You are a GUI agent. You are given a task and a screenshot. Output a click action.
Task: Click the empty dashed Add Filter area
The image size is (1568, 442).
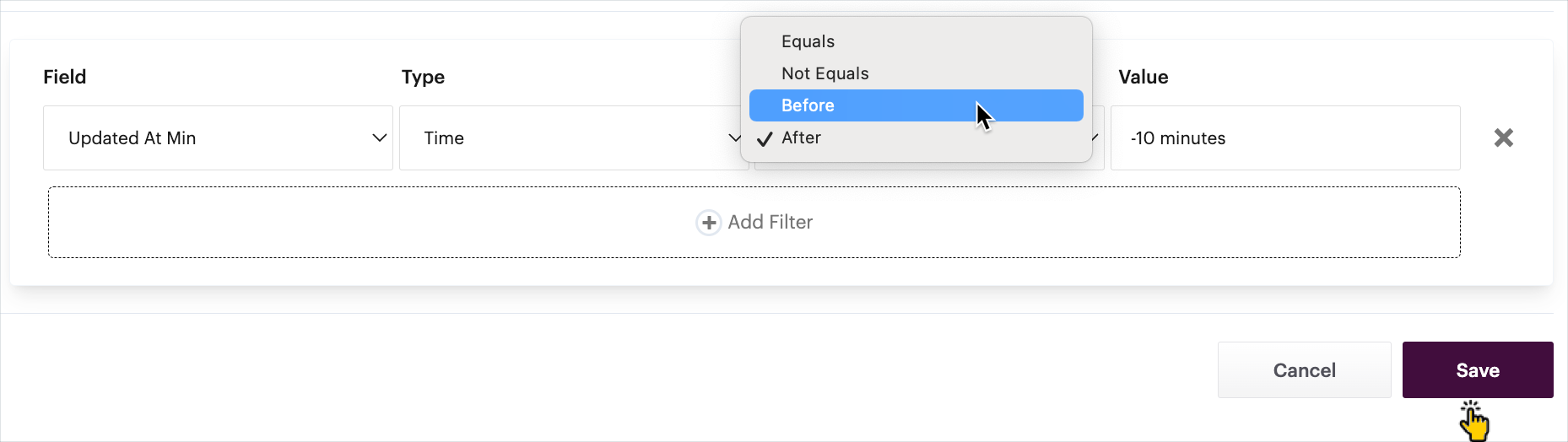click(x=338, y=222)
